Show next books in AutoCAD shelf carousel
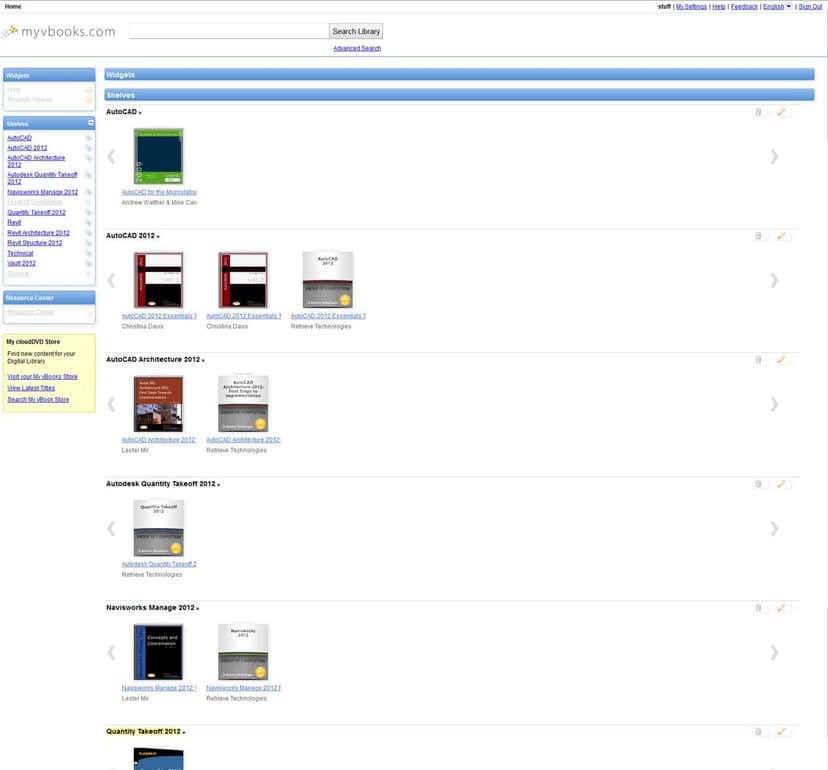This screenshot has height=770, width=828. tap(774, 156)
